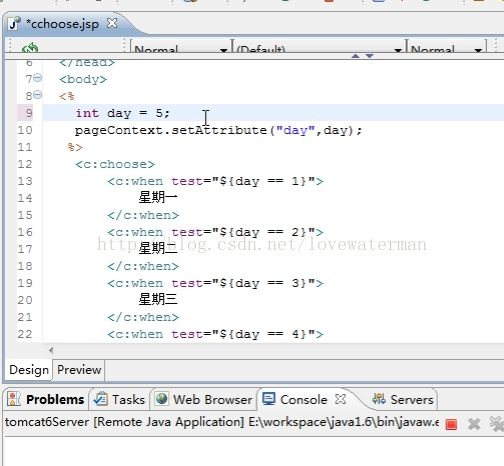Open the Tasks tab

[120, 399]
